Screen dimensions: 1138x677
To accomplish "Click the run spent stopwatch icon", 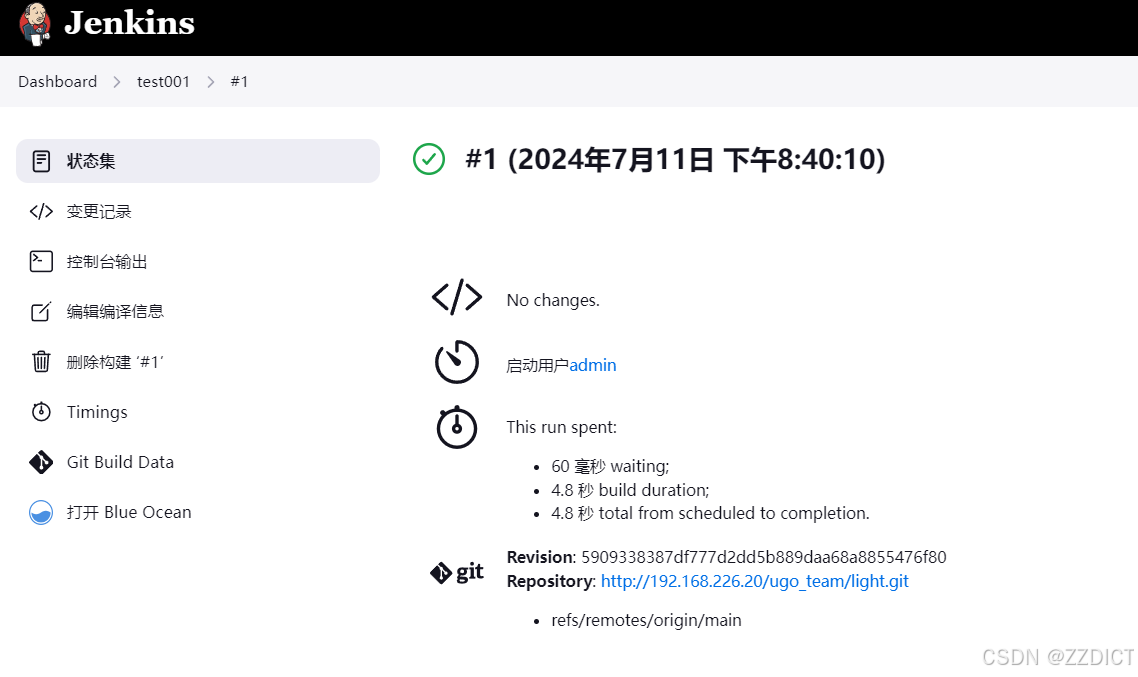I will 457,427.
